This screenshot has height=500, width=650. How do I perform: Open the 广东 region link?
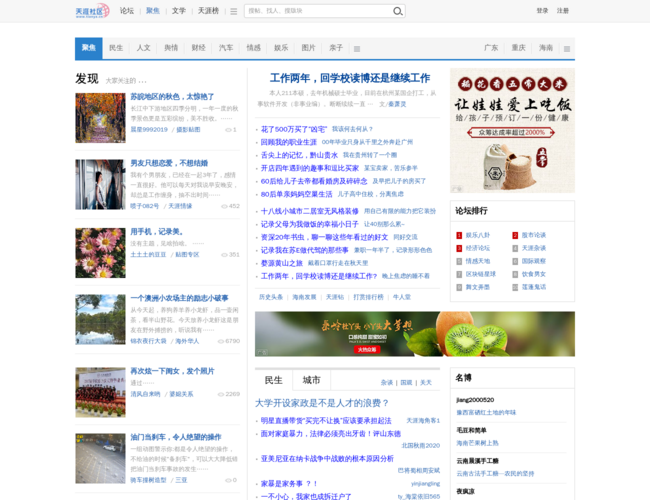point(491,48)
